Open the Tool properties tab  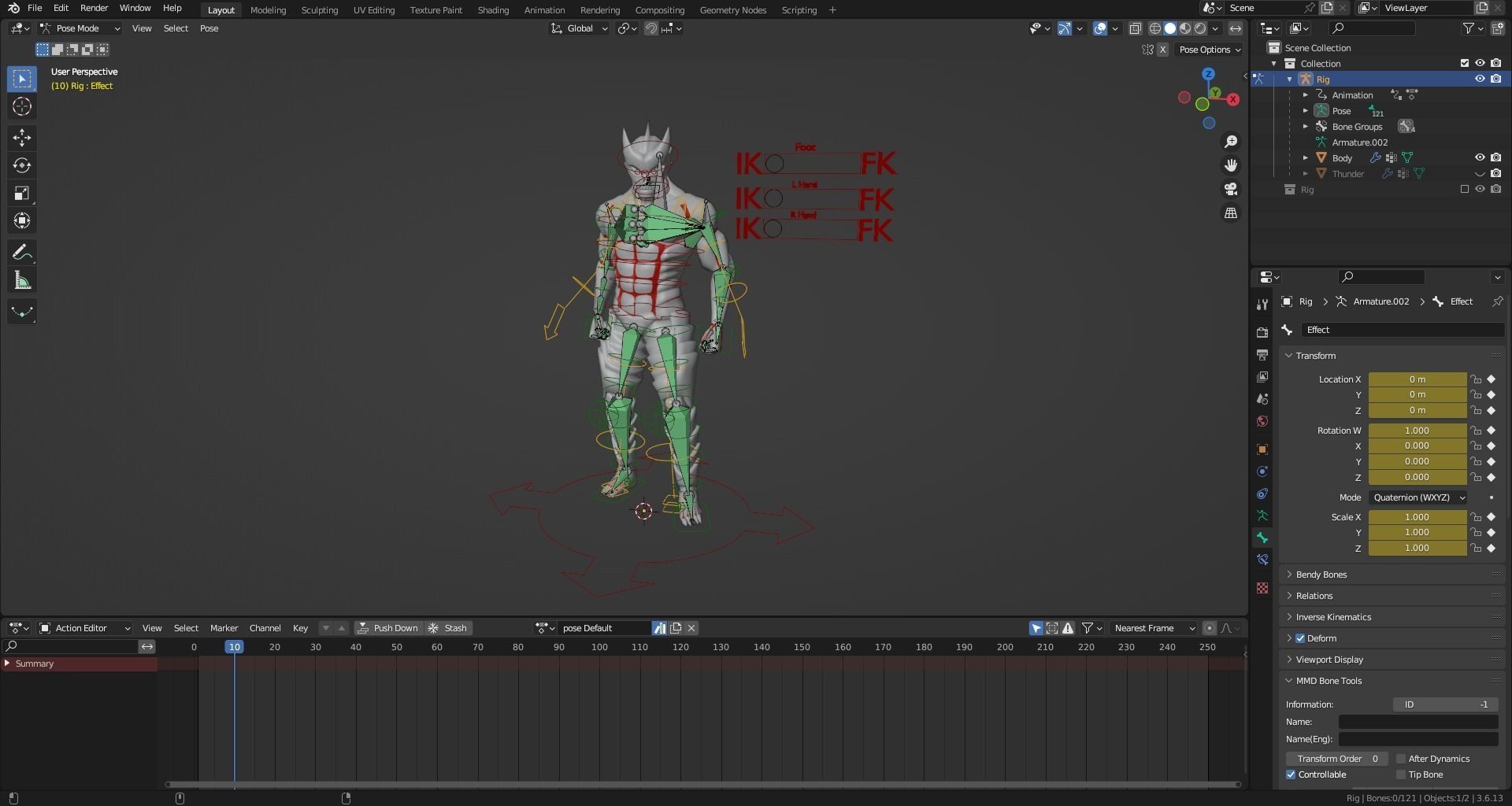pyautogui.click(x=1262, y=304)
